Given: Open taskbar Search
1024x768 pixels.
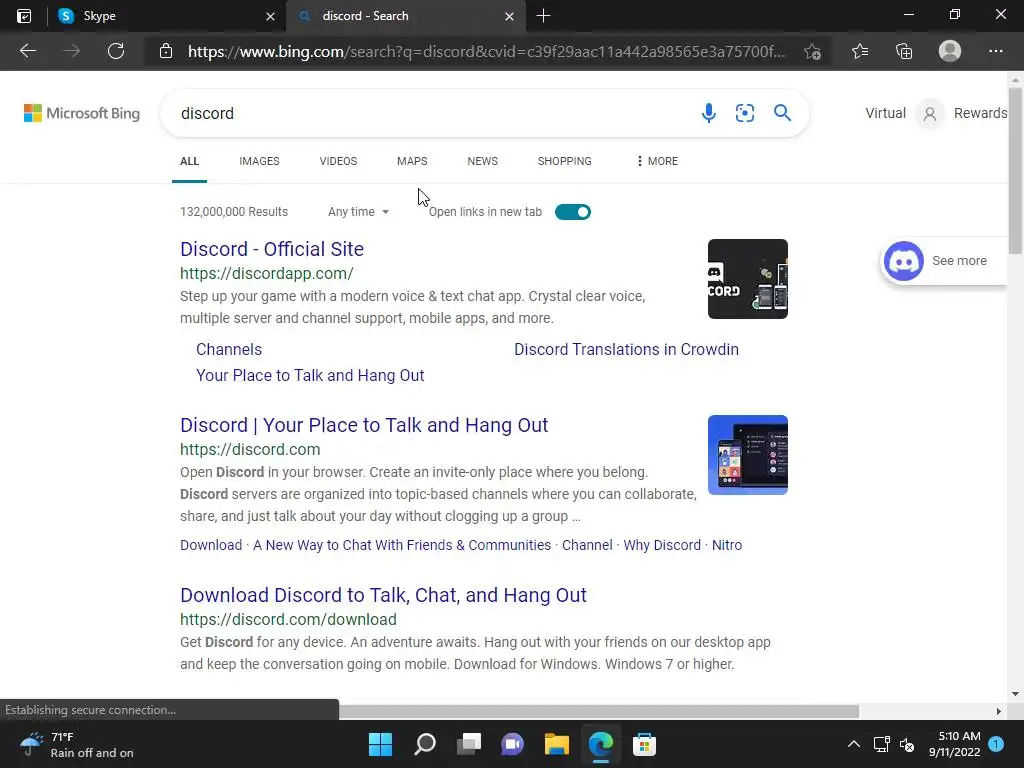Looking at the screenshot, I should click(425, 744).
